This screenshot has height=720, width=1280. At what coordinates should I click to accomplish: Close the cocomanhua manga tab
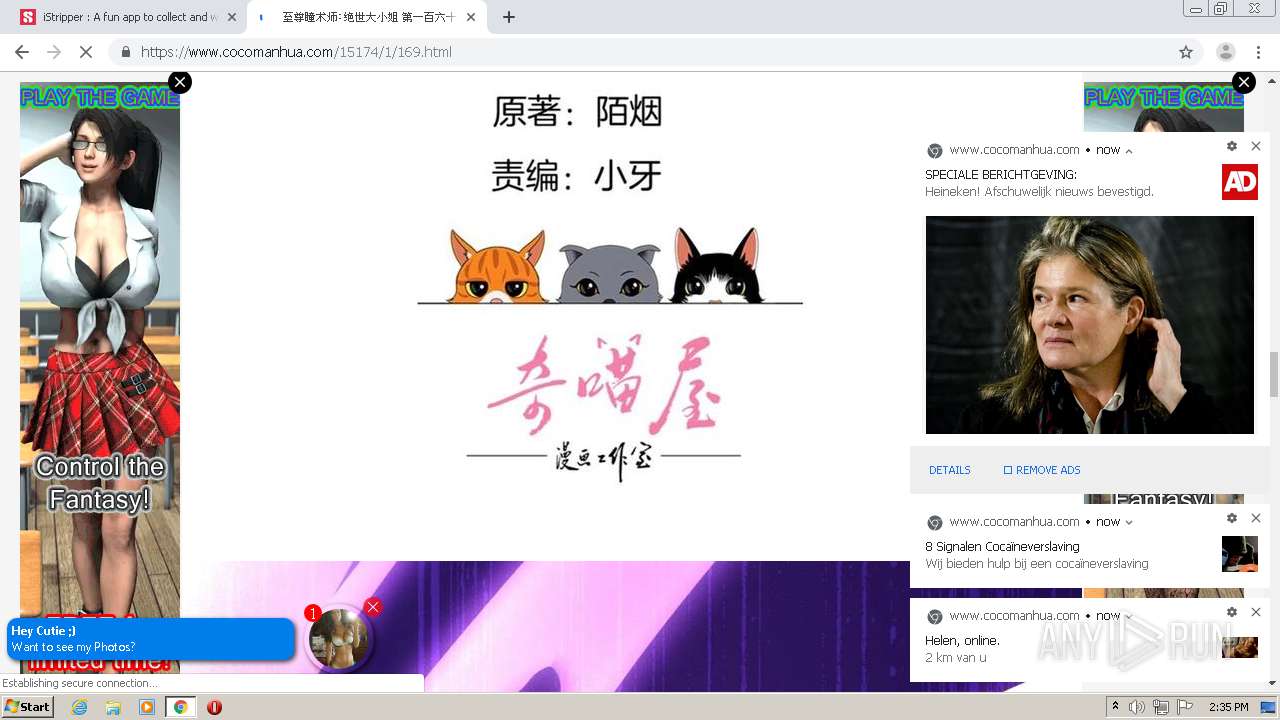(471, 17)
